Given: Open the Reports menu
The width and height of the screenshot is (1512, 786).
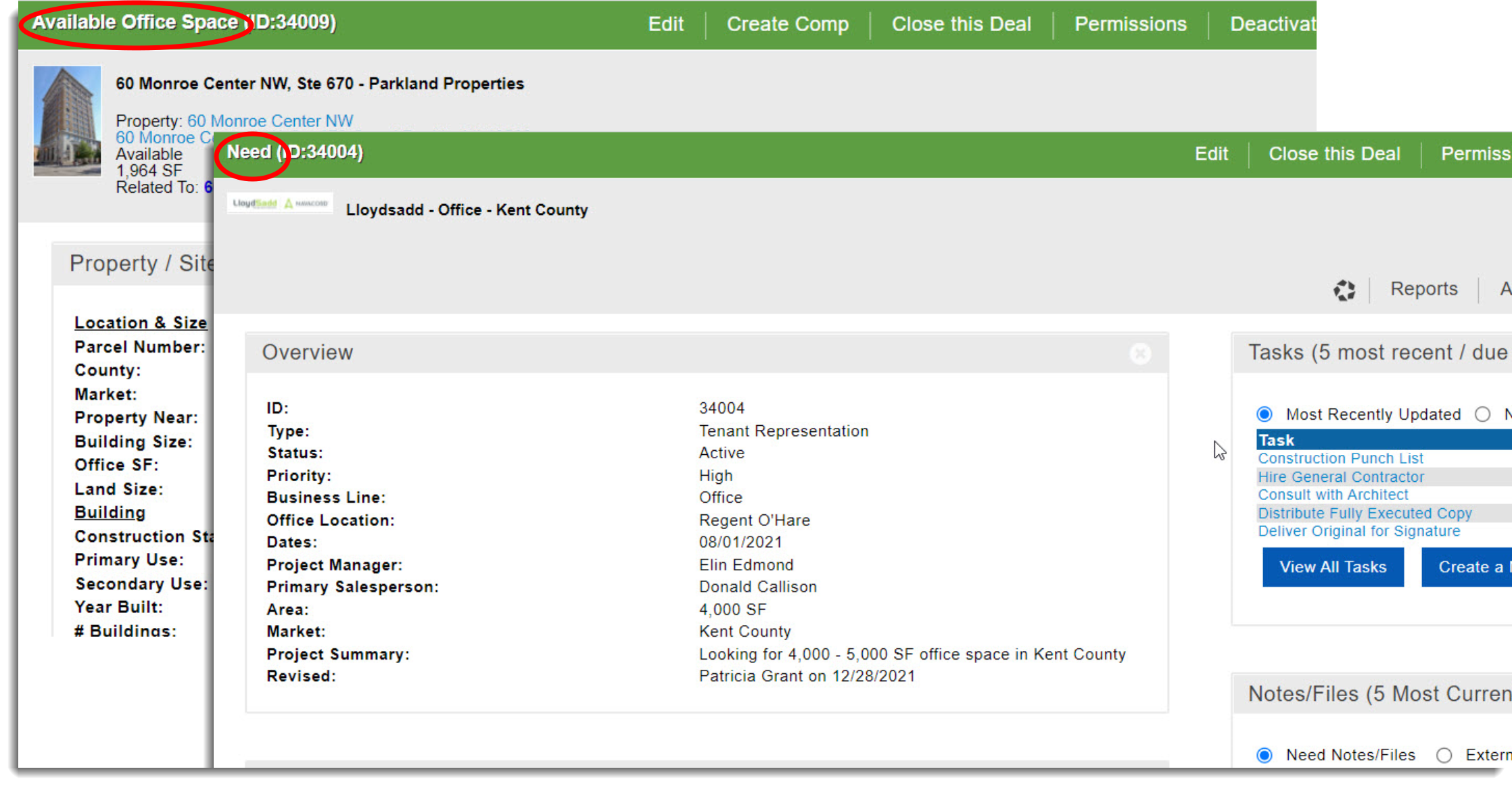Looking at the screenshot, I should point(1423,289).
